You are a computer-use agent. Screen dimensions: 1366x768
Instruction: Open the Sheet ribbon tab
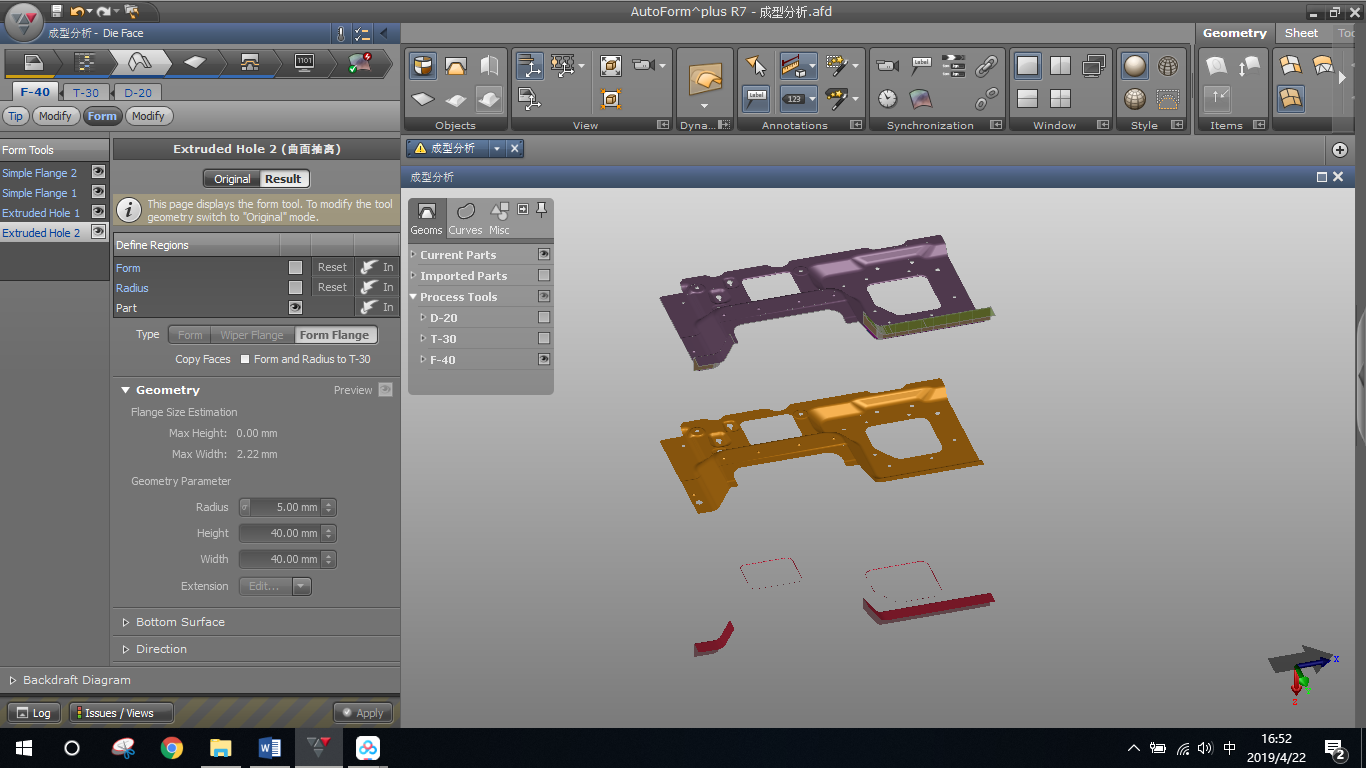point(1301,33)
